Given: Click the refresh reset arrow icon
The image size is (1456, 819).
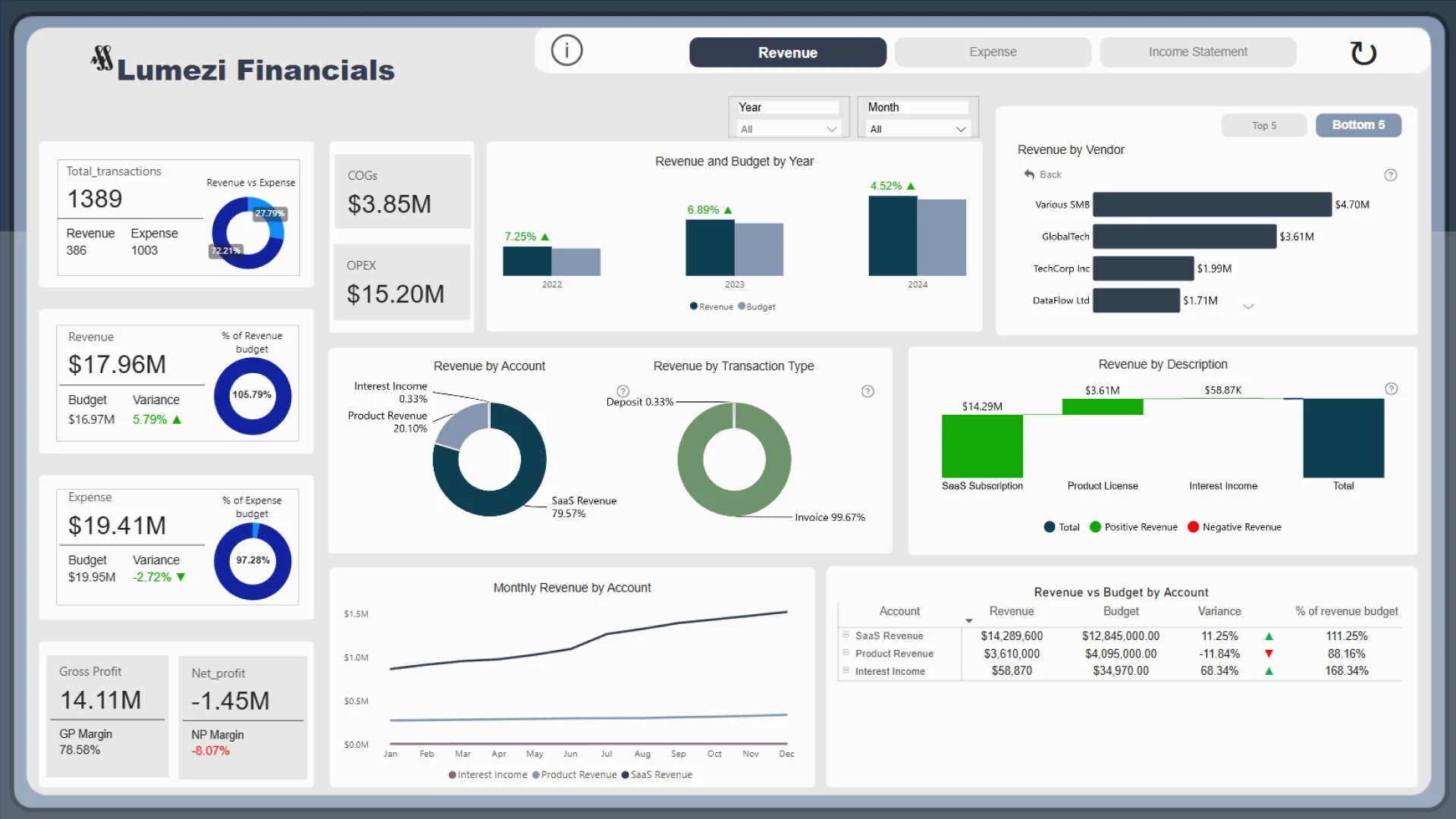Looking at the screenshot, I should [1363, 52].
